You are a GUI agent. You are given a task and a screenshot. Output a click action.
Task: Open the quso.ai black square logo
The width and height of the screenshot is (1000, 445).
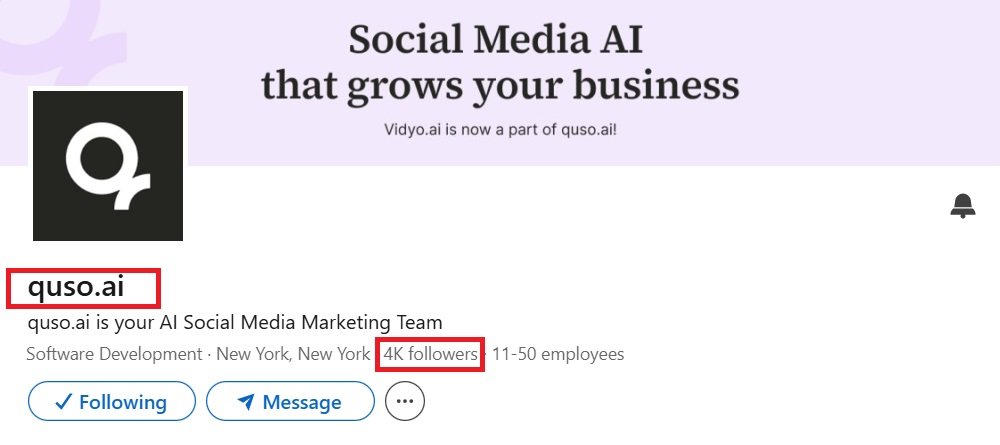108,166
